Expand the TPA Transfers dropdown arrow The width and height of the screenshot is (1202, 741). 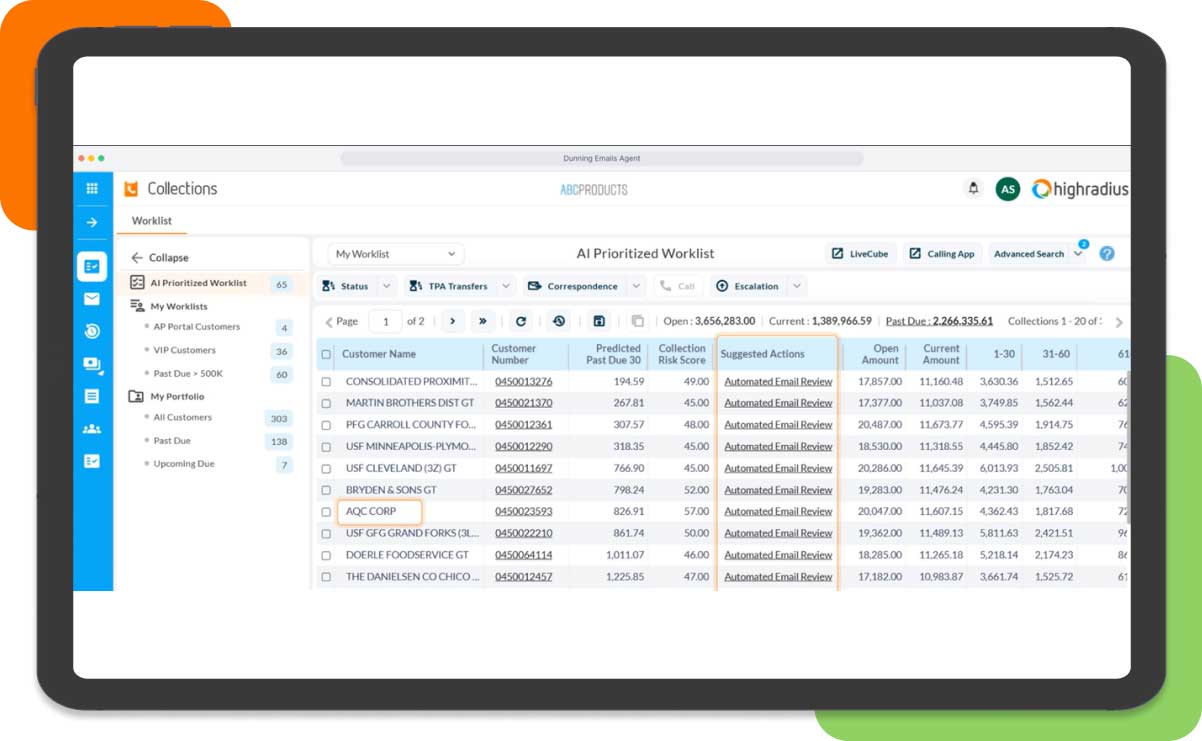click(x=506, y=286)
